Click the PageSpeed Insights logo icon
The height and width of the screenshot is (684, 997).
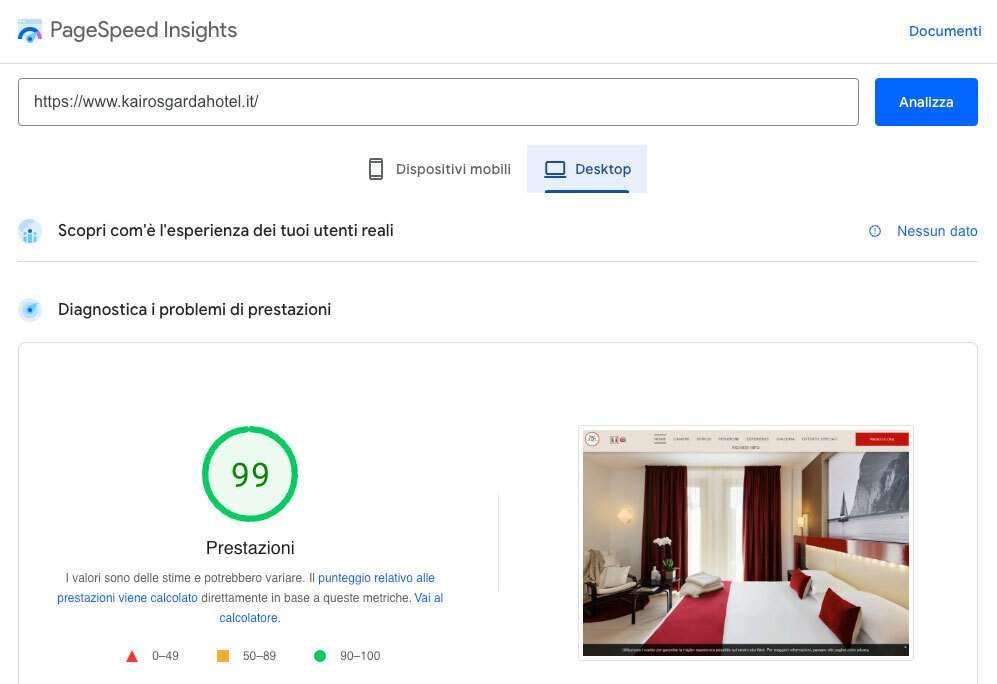[x=30, y=31]
